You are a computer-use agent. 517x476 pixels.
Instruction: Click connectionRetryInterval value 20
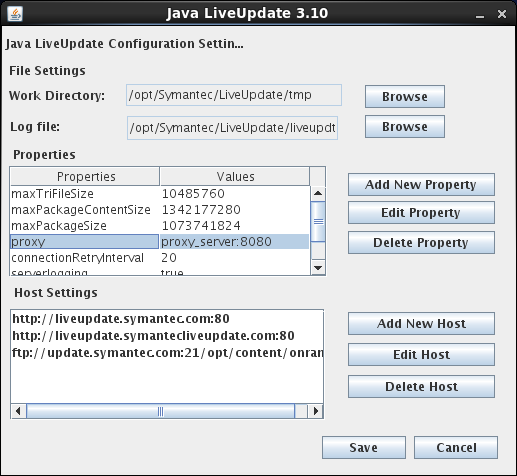(x=169, y=258)
